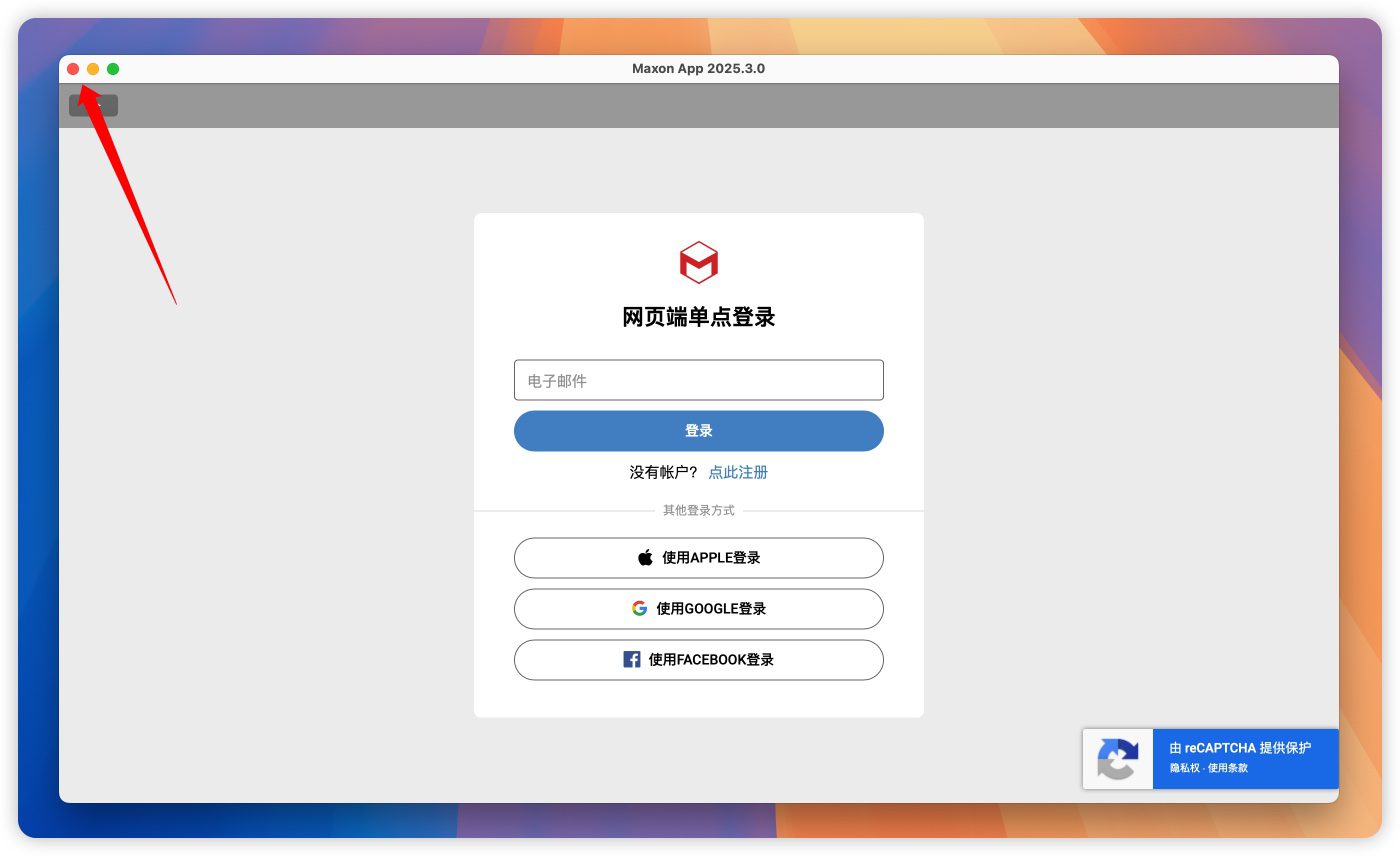Click the Apple logo icon
The height and width of the screenshot is (856, 1400).
(x=645, y=558)
